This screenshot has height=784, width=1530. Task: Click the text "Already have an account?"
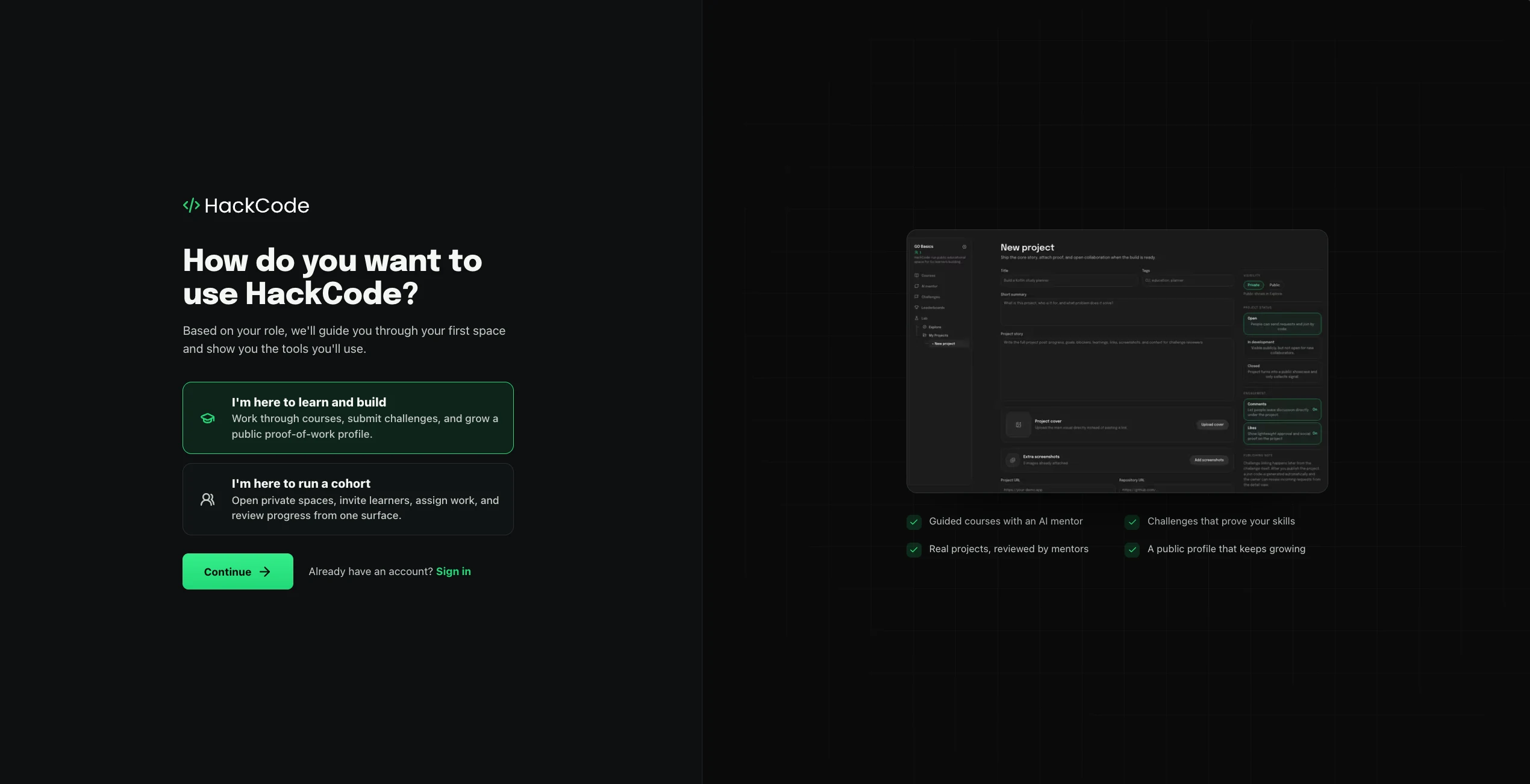click(371, 571)
